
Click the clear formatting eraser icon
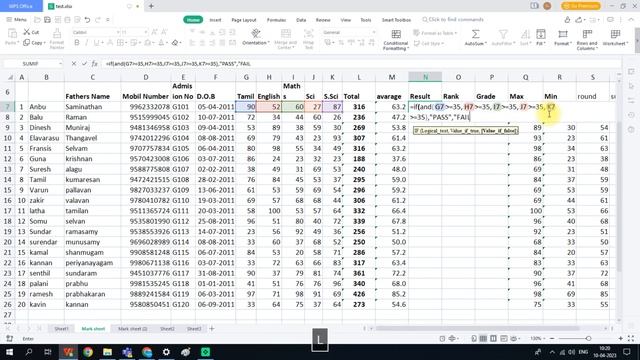click(176, 42)
